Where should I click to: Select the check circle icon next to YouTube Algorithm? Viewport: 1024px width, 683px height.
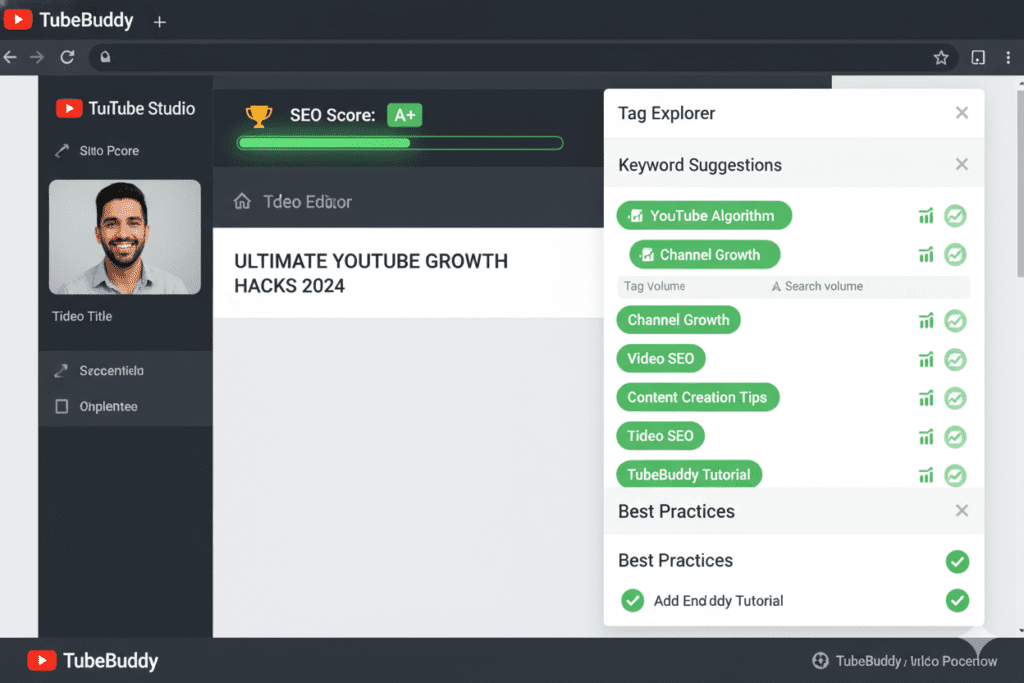pyautogui.click(x=955, y=215)
